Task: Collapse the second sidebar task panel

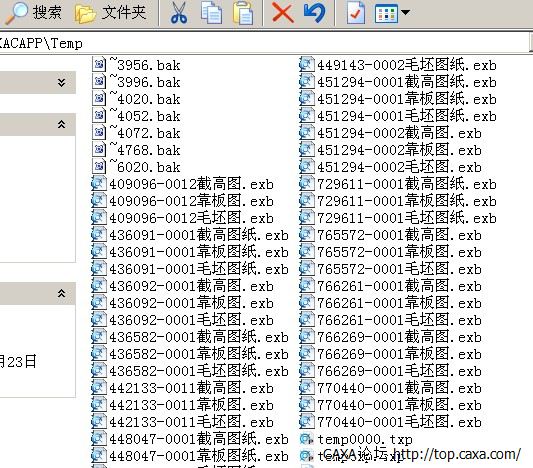Action: (x=62, y=124)
